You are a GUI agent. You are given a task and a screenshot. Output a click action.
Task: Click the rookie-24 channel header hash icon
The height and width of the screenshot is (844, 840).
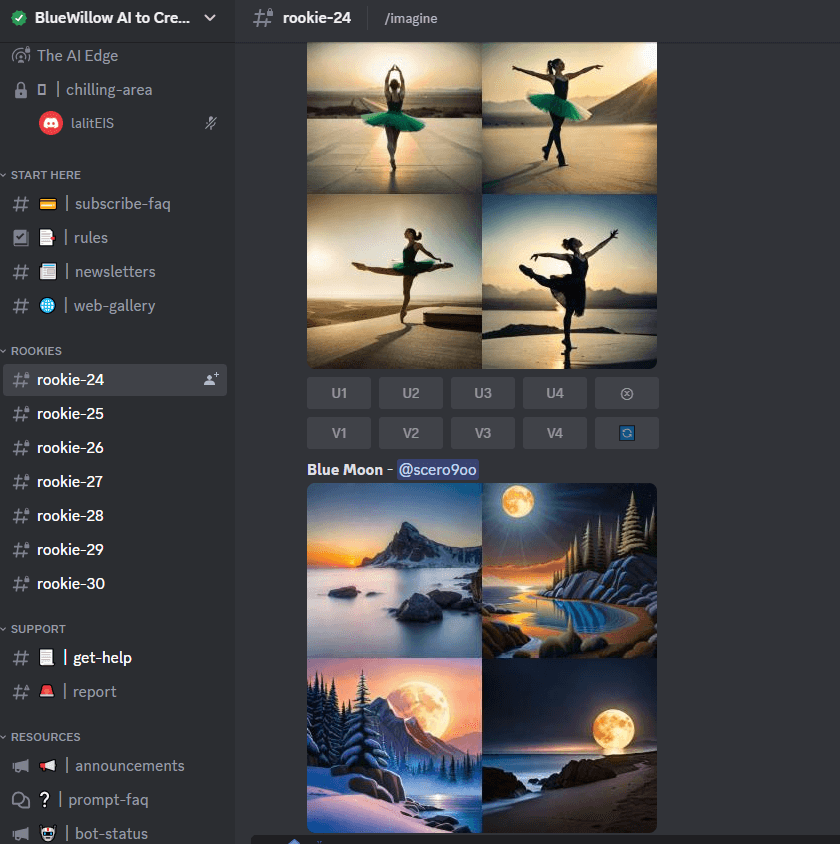263,18
